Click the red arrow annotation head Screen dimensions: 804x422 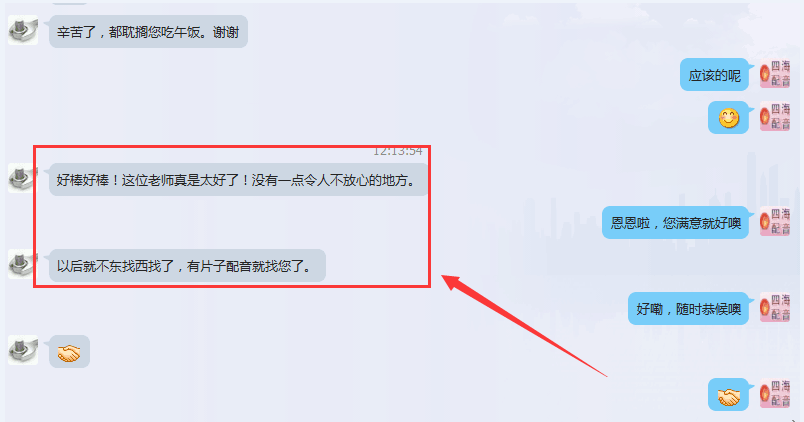pos(451,283)
